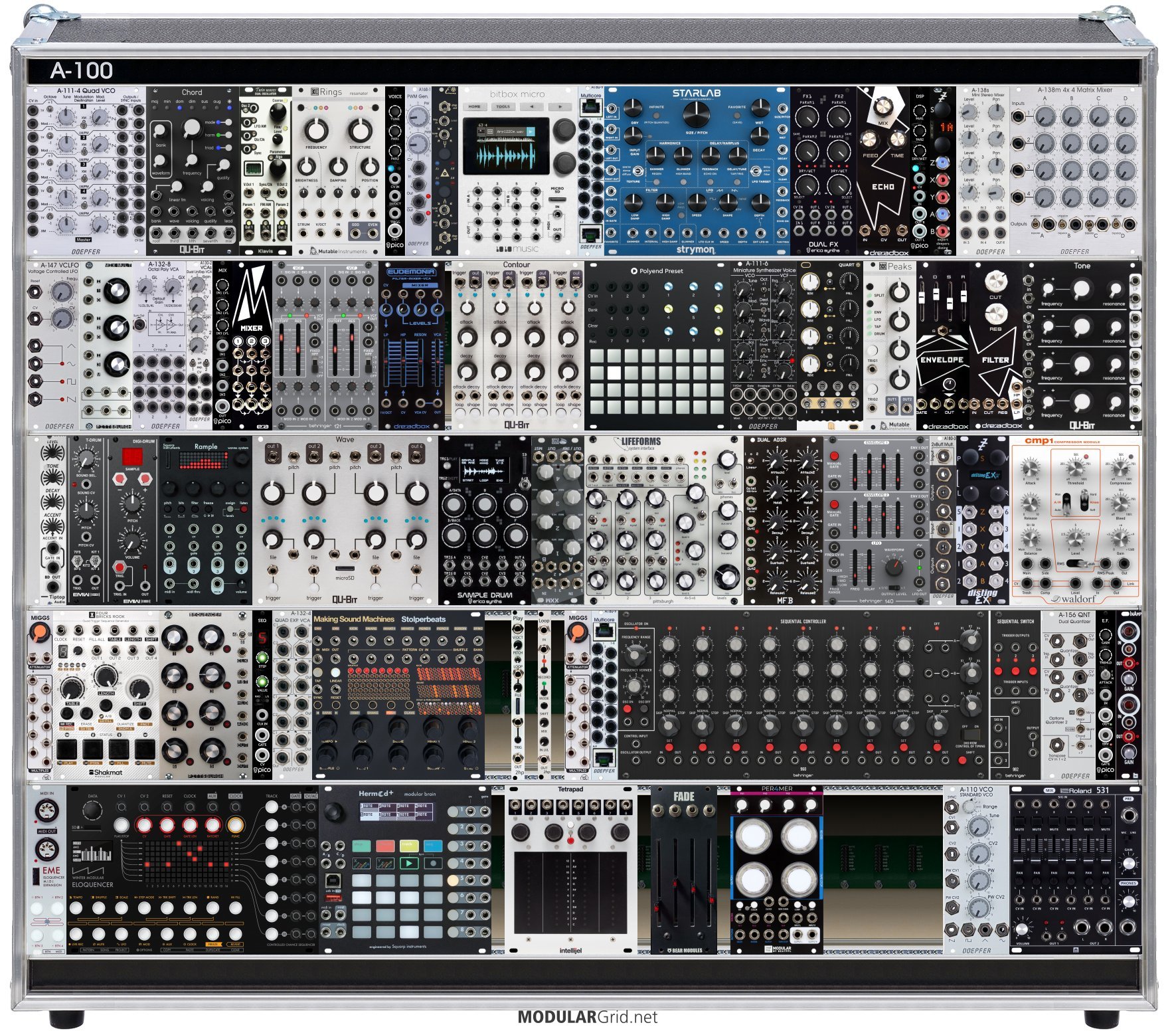Select the A-147 VCLFO module
The image size is (1176, 1031).
tap(53, 345)
